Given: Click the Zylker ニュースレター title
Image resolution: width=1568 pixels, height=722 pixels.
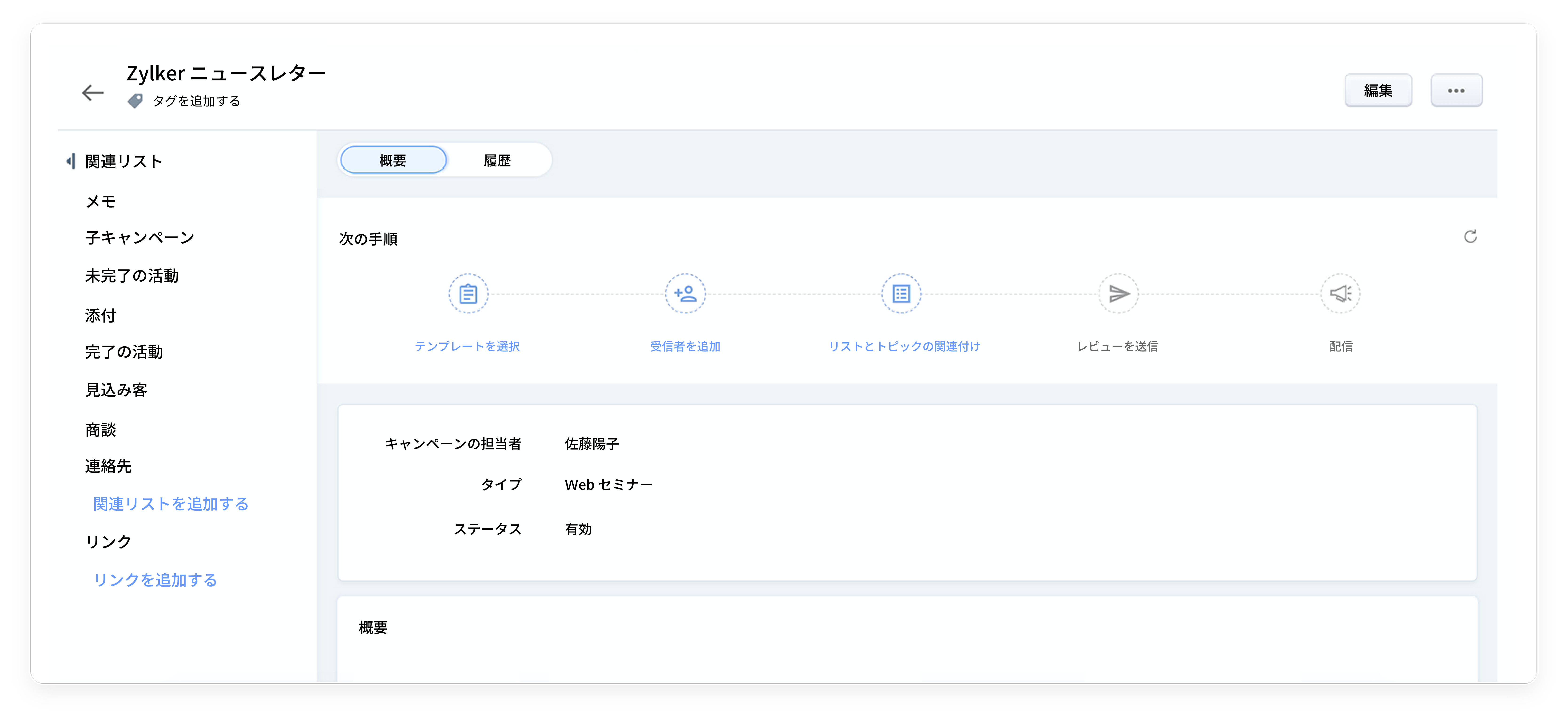Looking at the screenshot, I should pyautogui.click(x=226, y=74).
